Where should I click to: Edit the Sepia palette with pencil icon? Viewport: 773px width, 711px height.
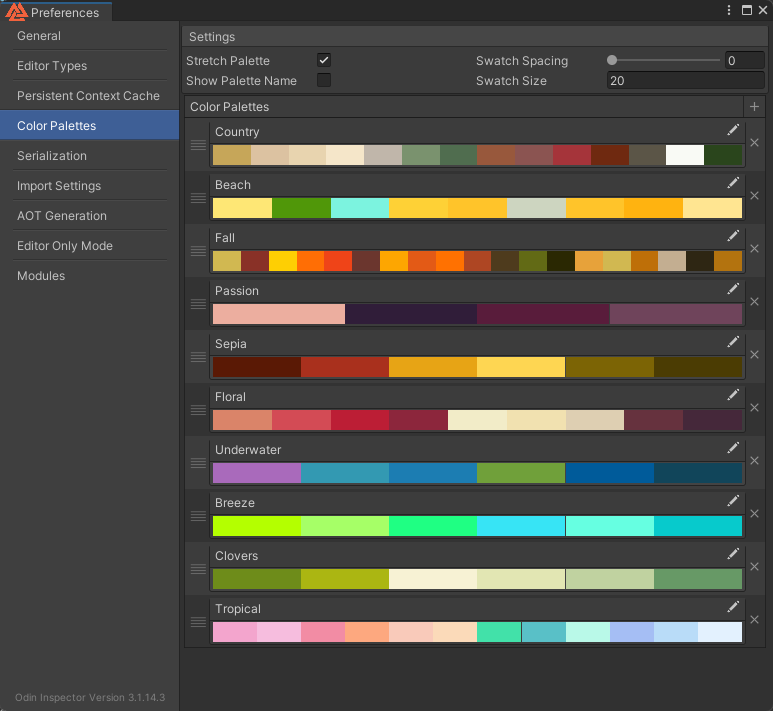pos(733,342)
